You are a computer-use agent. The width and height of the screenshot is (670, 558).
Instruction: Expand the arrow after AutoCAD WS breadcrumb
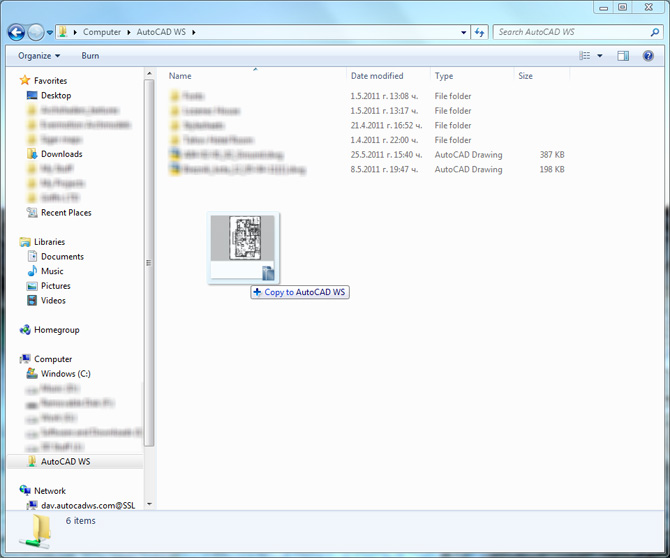coord(194,32)
